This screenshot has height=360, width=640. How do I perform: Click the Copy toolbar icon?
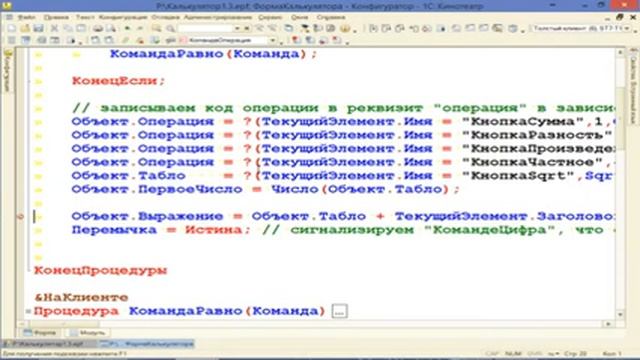click(x=68, y=28)
